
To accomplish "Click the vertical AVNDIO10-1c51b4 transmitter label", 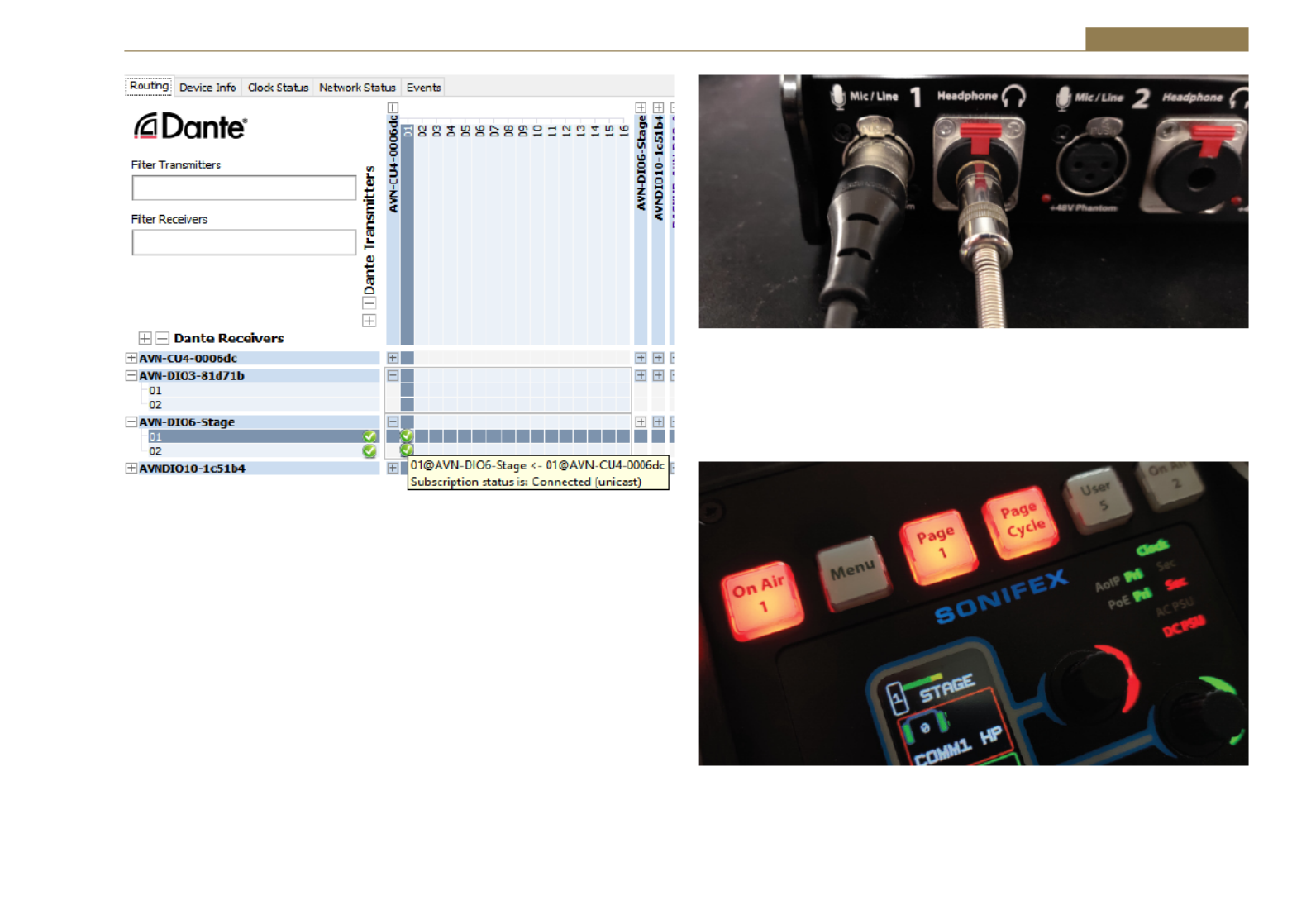I will pos(659,168).
